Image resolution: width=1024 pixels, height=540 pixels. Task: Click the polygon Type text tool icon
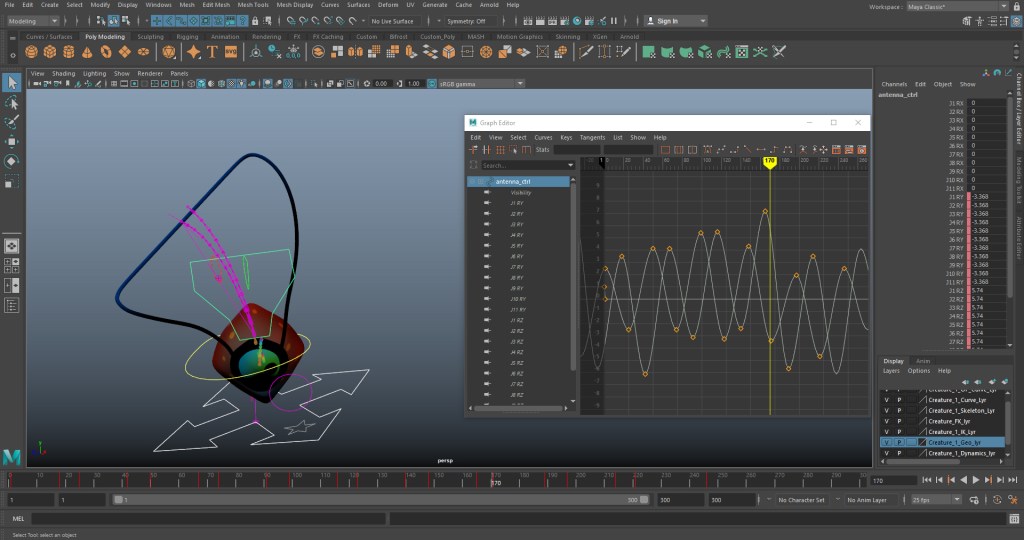tap(212, 52)
